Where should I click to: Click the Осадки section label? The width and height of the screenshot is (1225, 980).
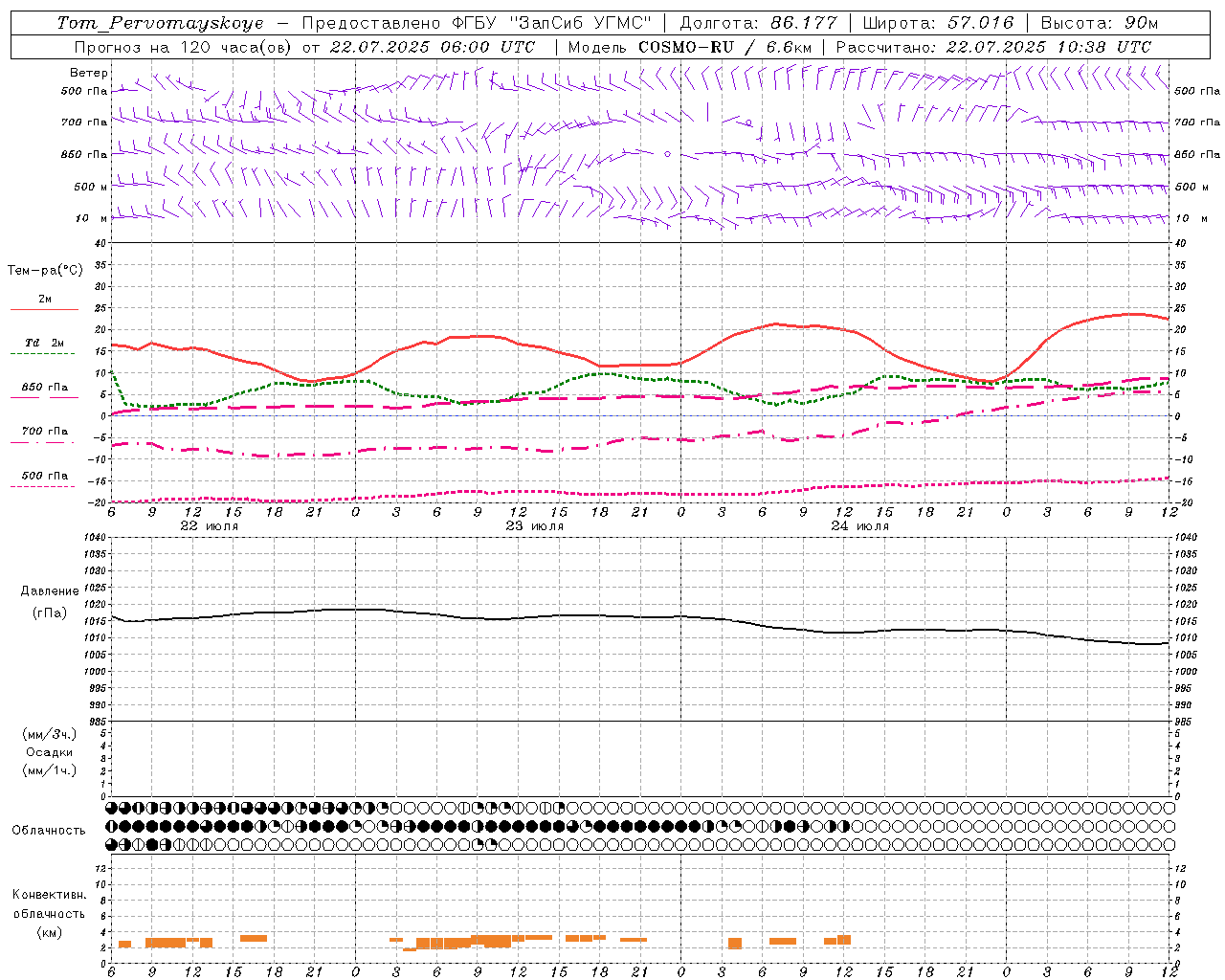[x=50, y=752]
